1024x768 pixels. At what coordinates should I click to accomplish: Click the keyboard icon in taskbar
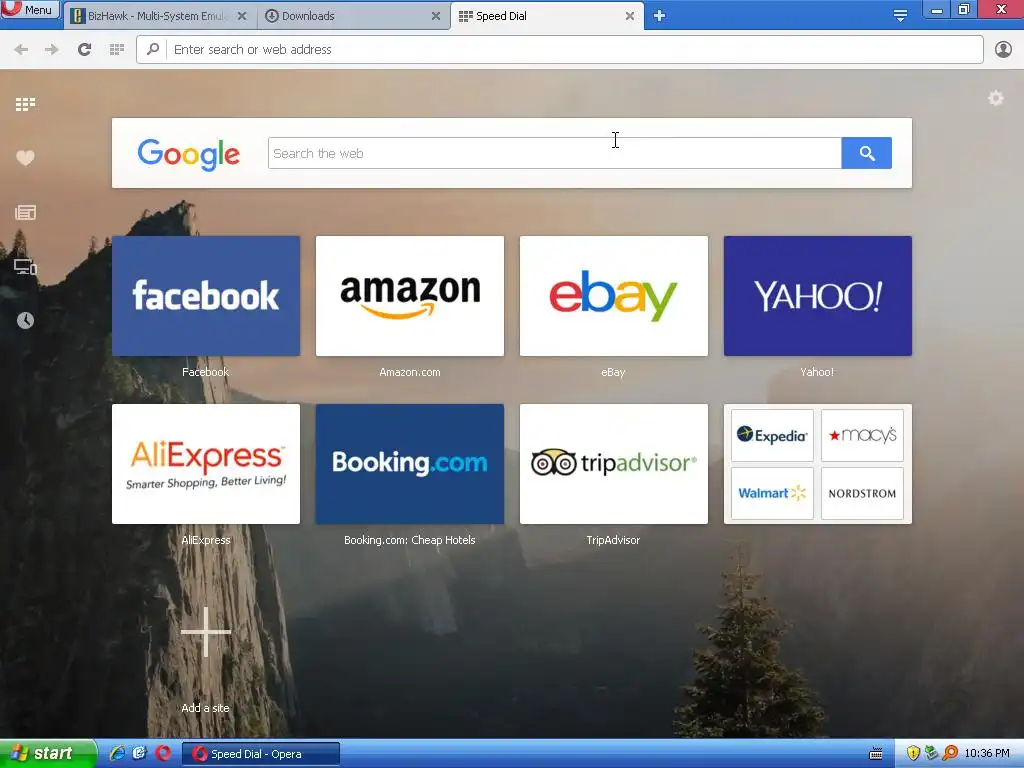[876, 754]
